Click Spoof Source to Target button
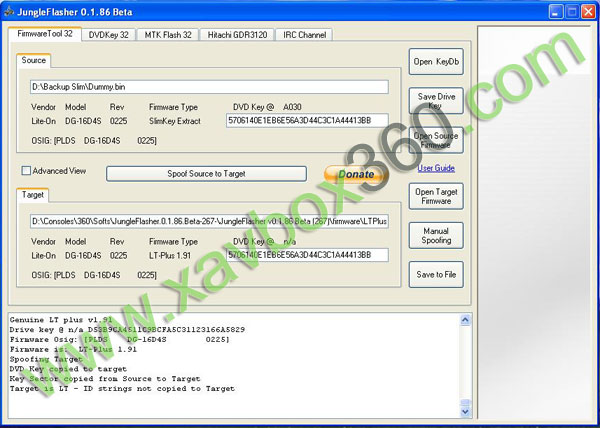Image resolution: width=600 pixels, height=428 pixels. (x=206, y=174)
